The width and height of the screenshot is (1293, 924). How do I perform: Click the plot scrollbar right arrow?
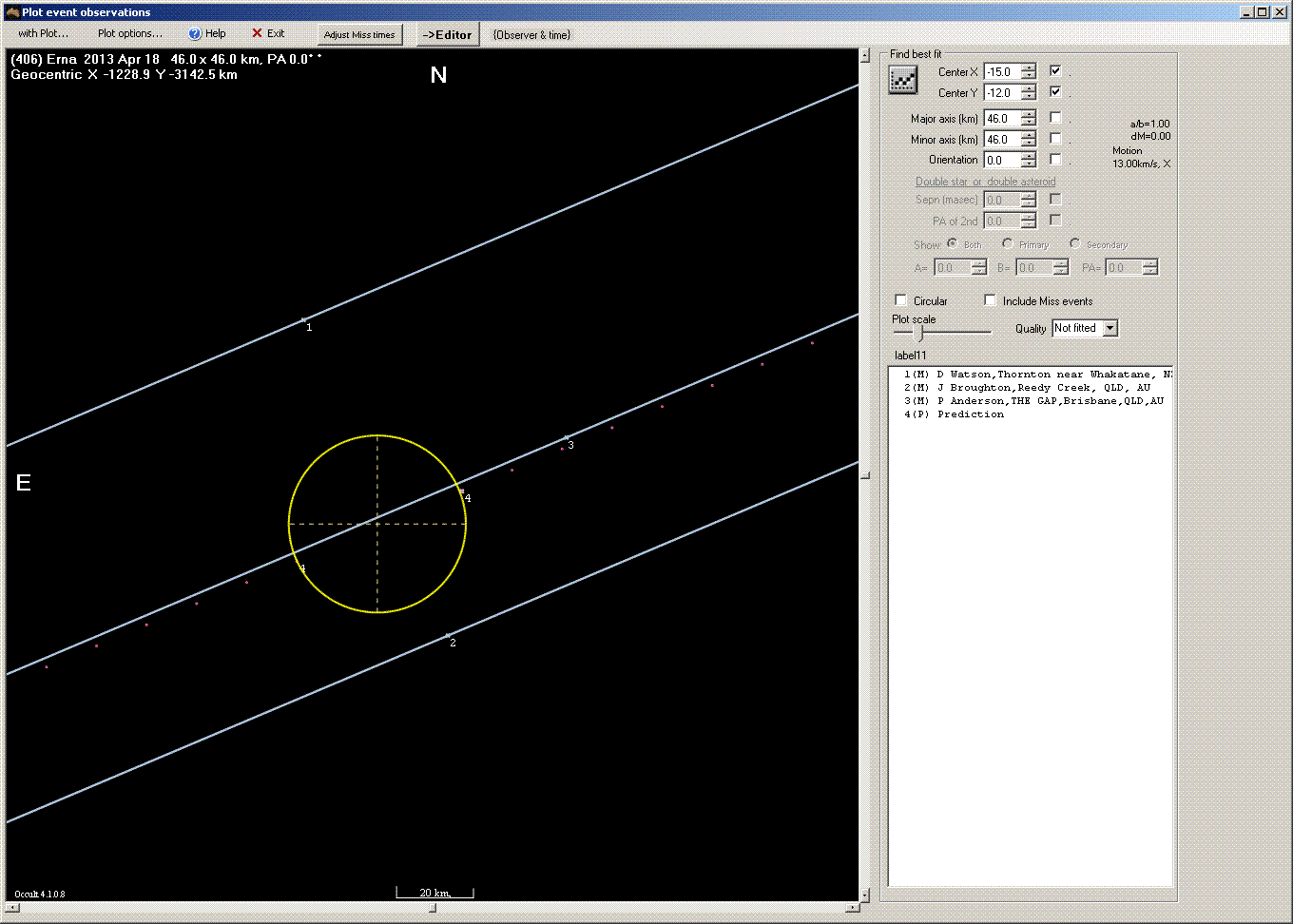[x=852, y=908]
